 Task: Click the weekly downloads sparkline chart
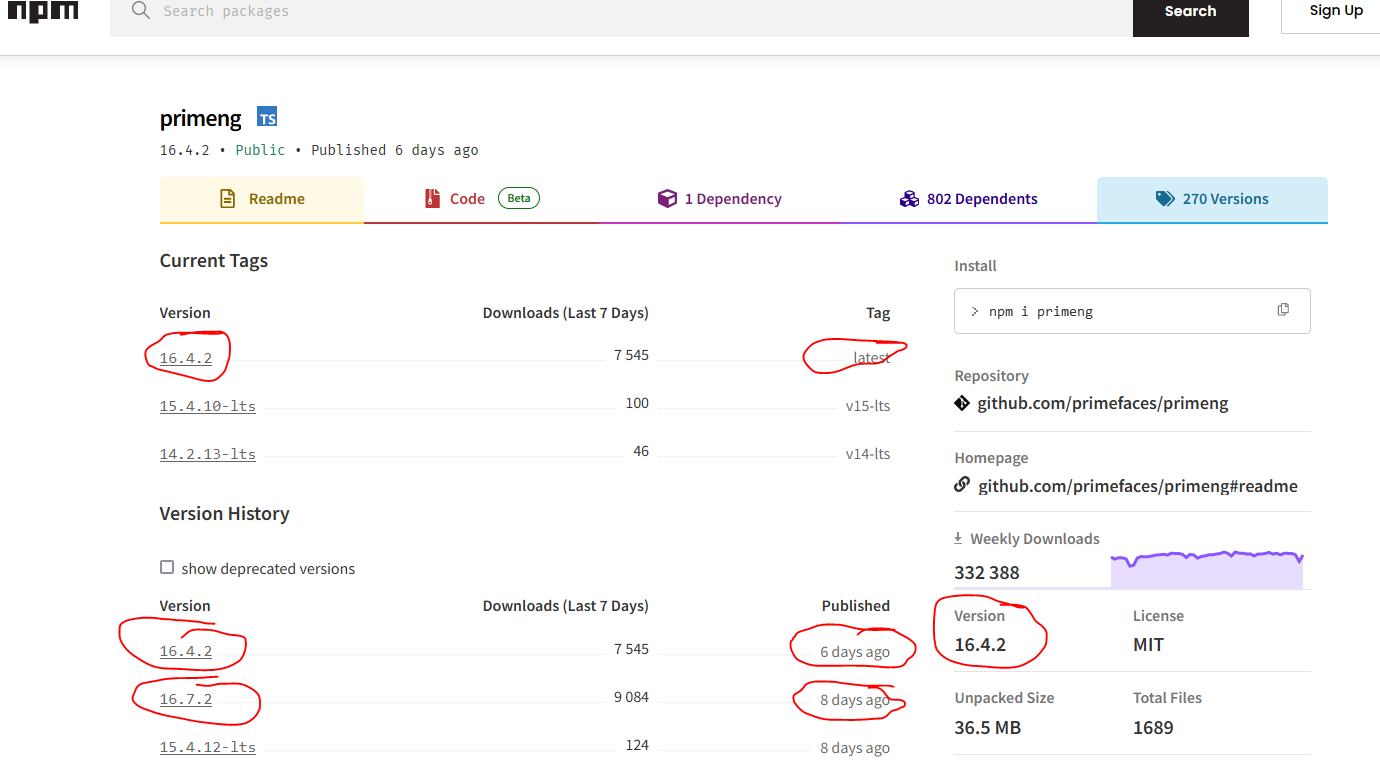click(1207, 568)
